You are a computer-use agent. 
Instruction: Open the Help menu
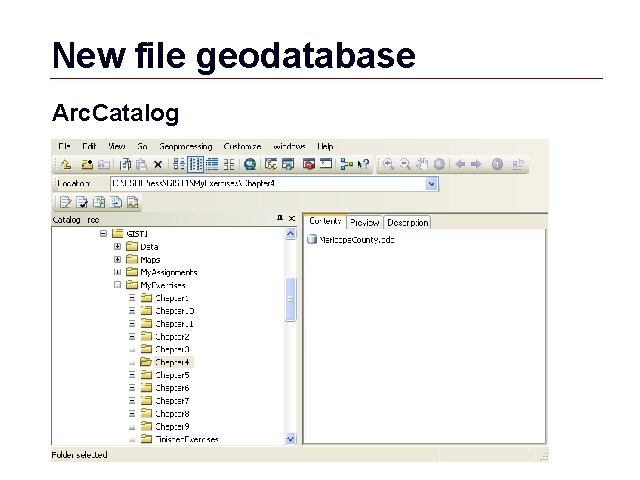[x=325, y=147]
